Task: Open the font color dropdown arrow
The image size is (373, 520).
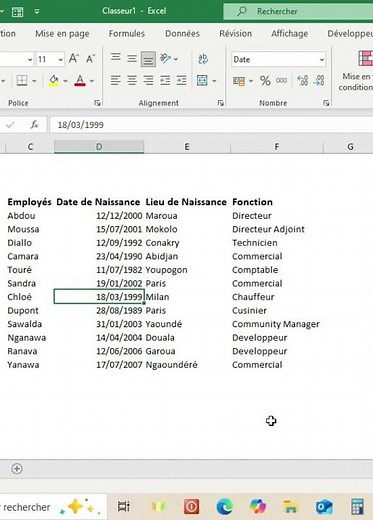Action: pyautogui.click(x=92, y=81)
